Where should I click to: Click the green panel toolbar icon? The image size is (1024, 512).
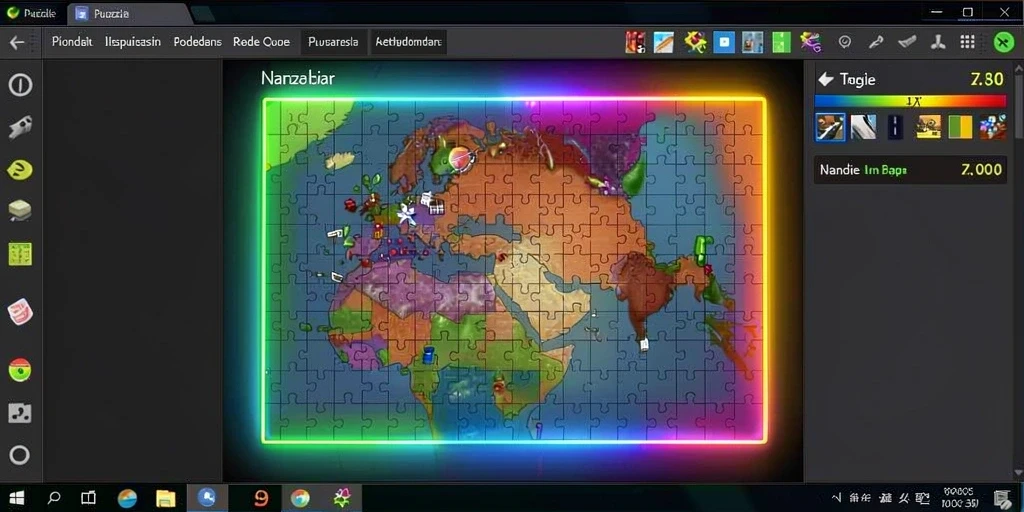coord(781,42)
